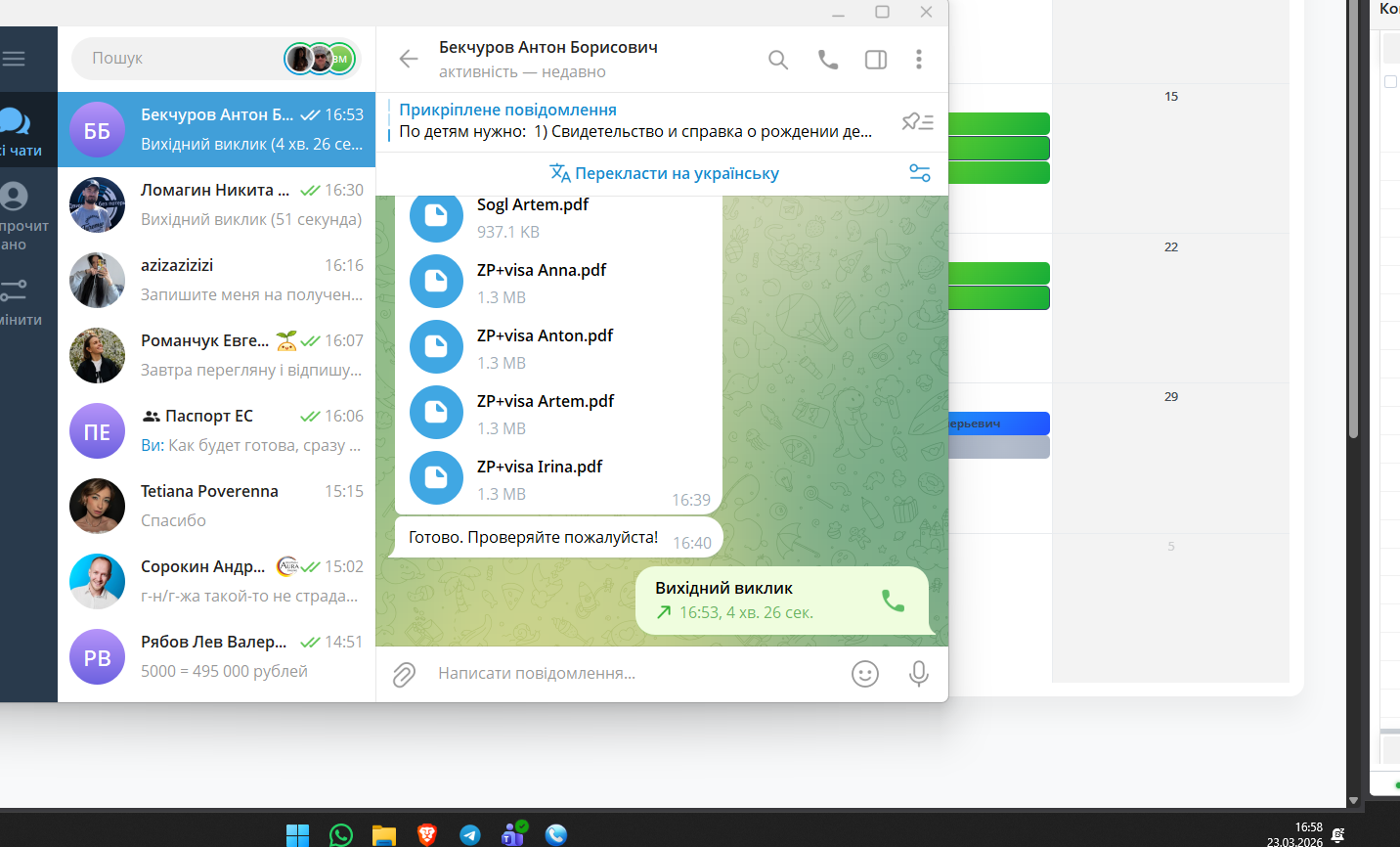The height and width of the screenshot is (847, 1400).
Task: Download ZP+visa Artem.pdf
Action: click(436, 412)
